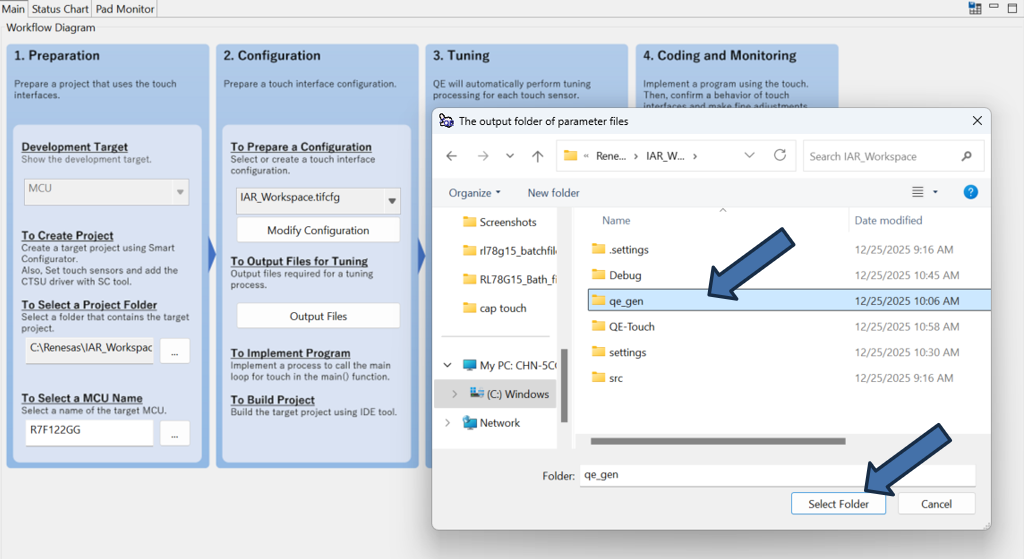Open the MCU development target dropdown
This screenshot has width=1025, height=559.
[x=180, y=191]
